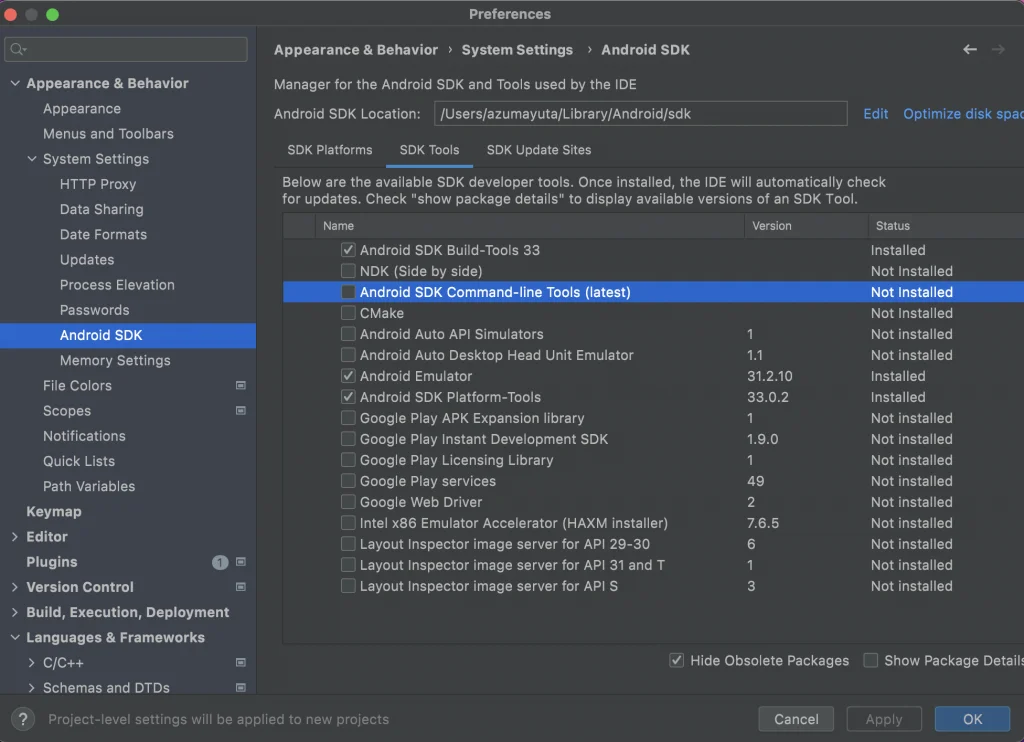Select the Google Play Licensing Library row

click(x=653, y=460)
